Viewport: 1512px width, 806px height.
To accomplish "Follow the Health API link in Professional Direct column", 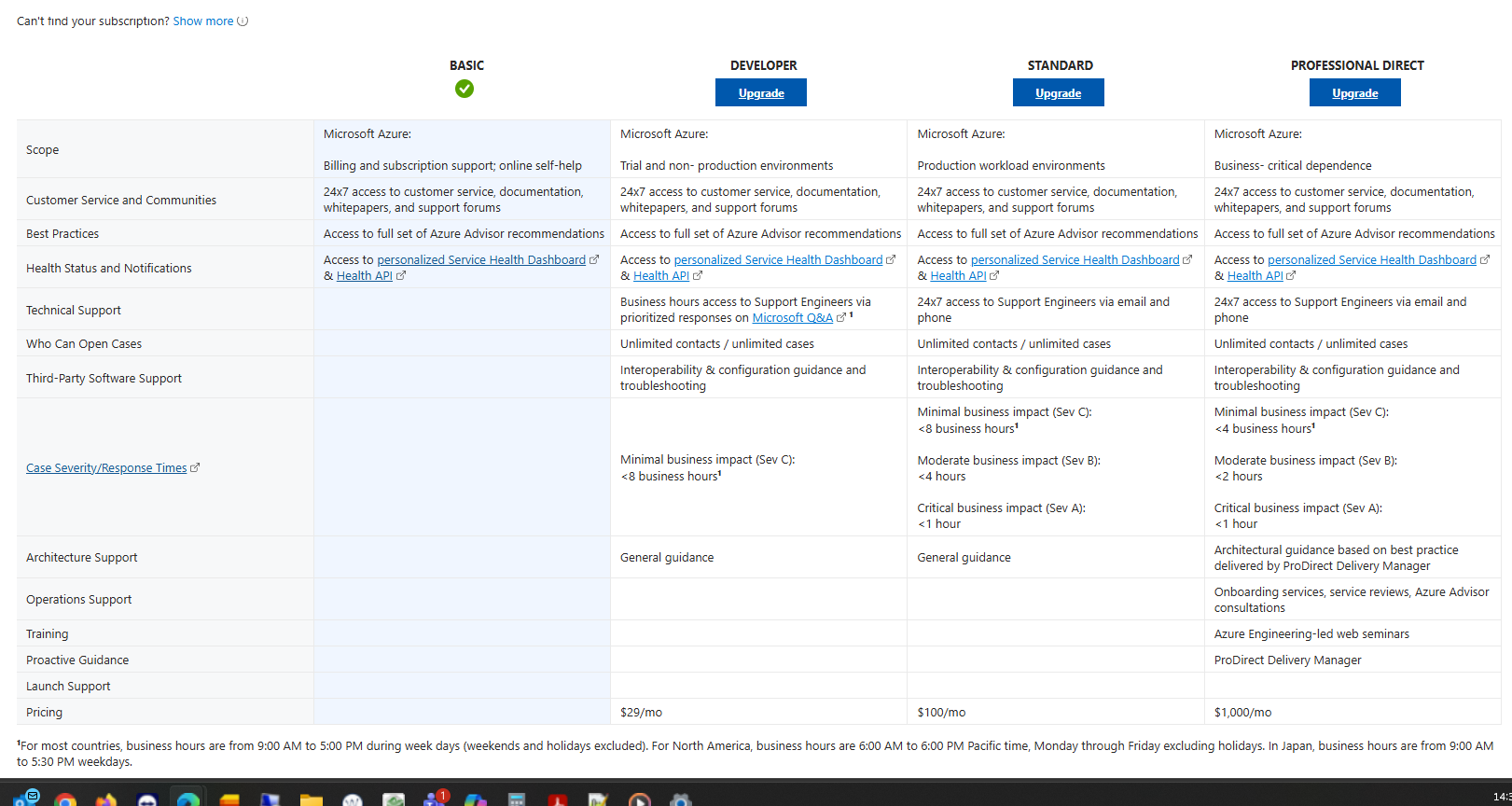I will tap(1255, 276).
